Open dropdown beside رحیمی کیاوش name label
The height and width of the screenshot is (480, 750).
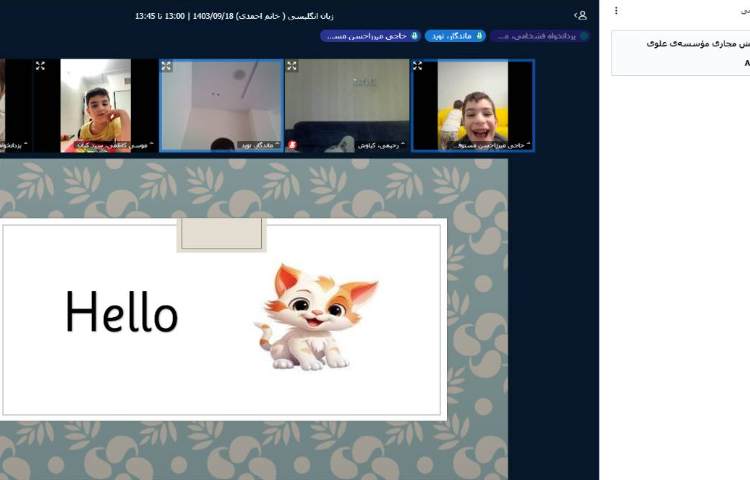click(x=356, y=145)
